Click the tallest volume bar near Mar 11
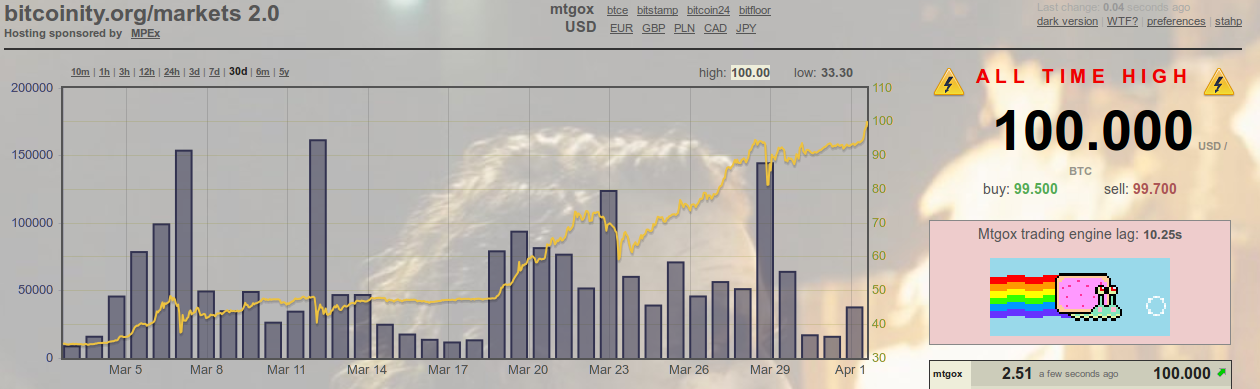 pyautogui.click(x=318, y=248)
